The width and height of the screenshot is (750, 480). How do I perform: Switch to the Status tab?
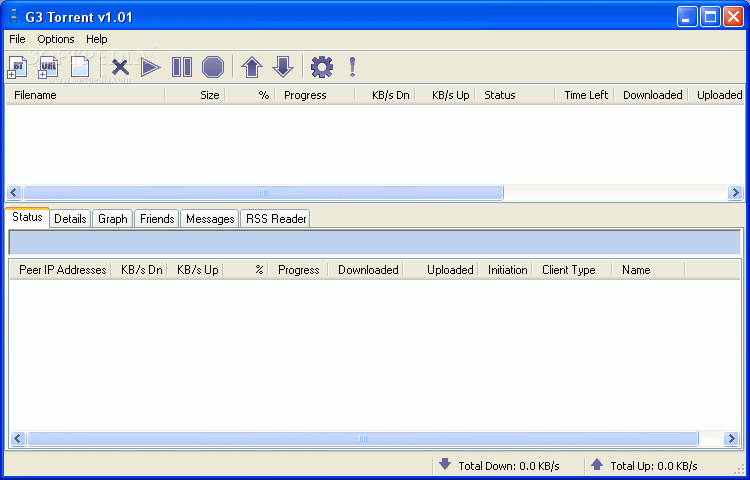[x=27, y=217]
